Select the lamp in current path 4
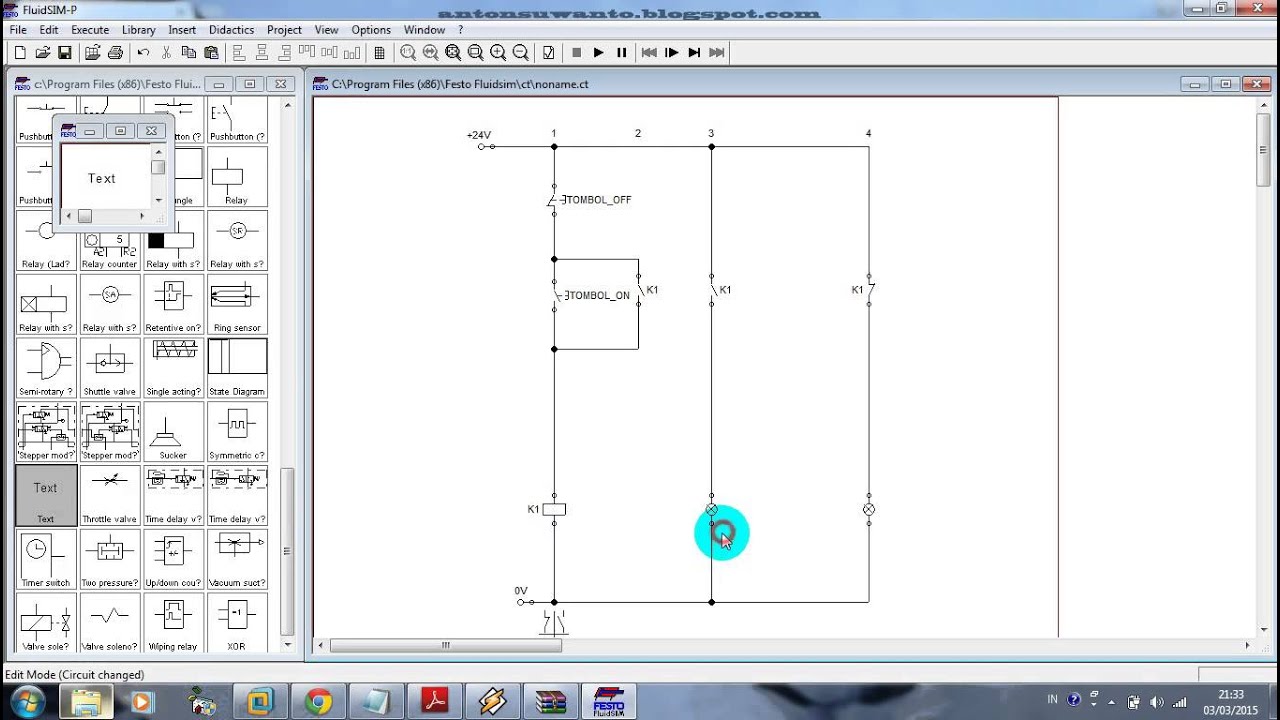 click(x=869, y=509)
